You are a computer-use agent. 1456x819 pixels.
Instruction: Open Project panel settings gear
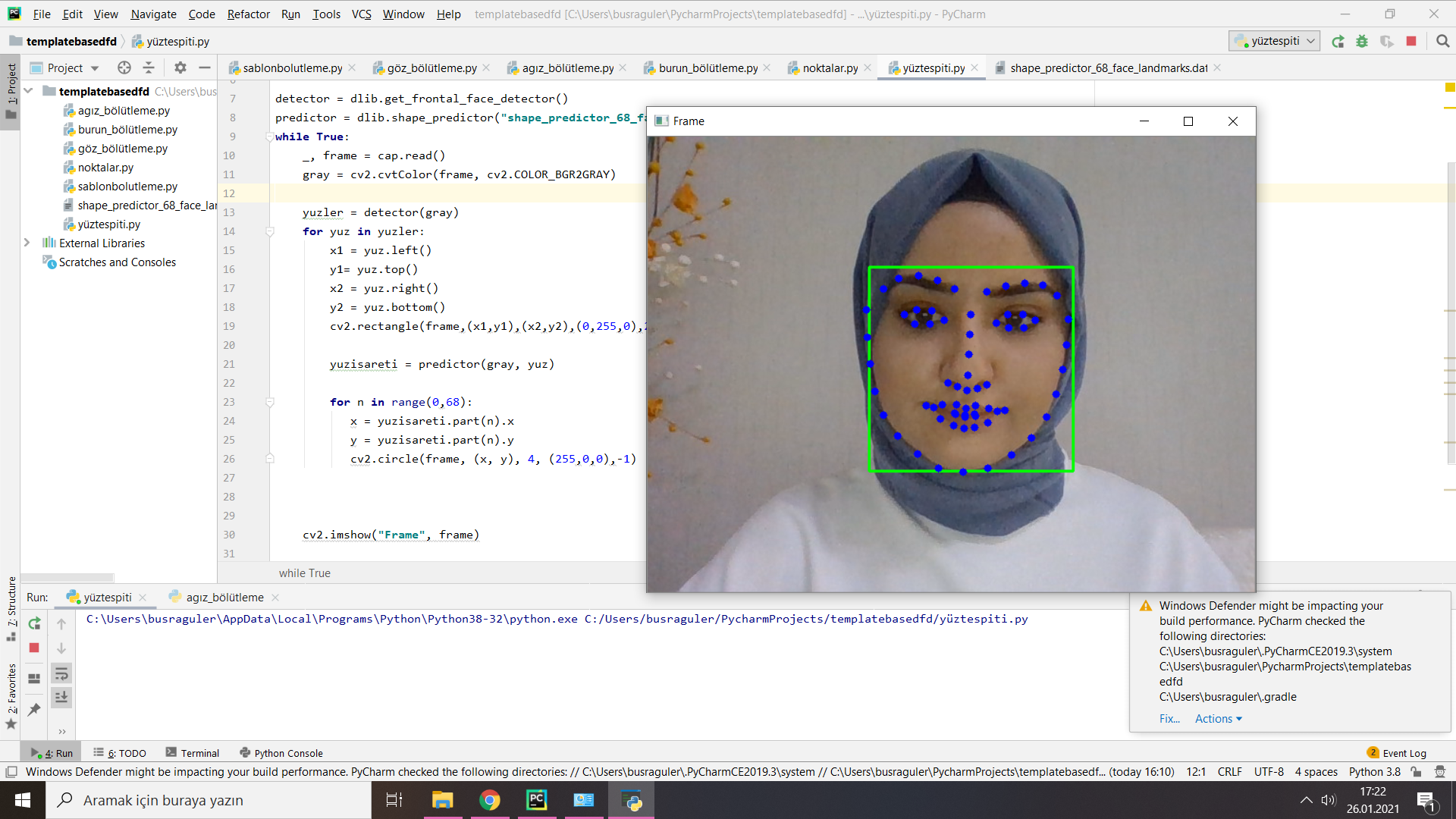pos(180,67)
